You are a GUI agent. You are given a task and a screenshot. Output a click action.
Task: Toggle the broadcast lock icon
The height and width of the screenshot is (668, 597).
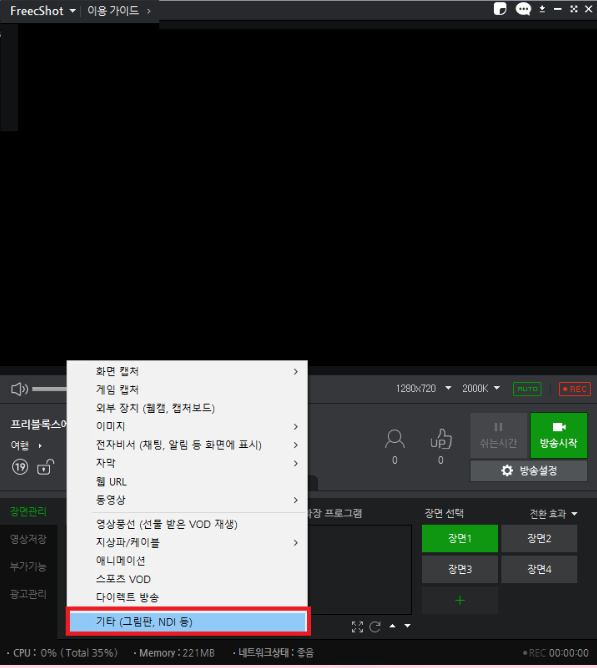pos(45,467)
